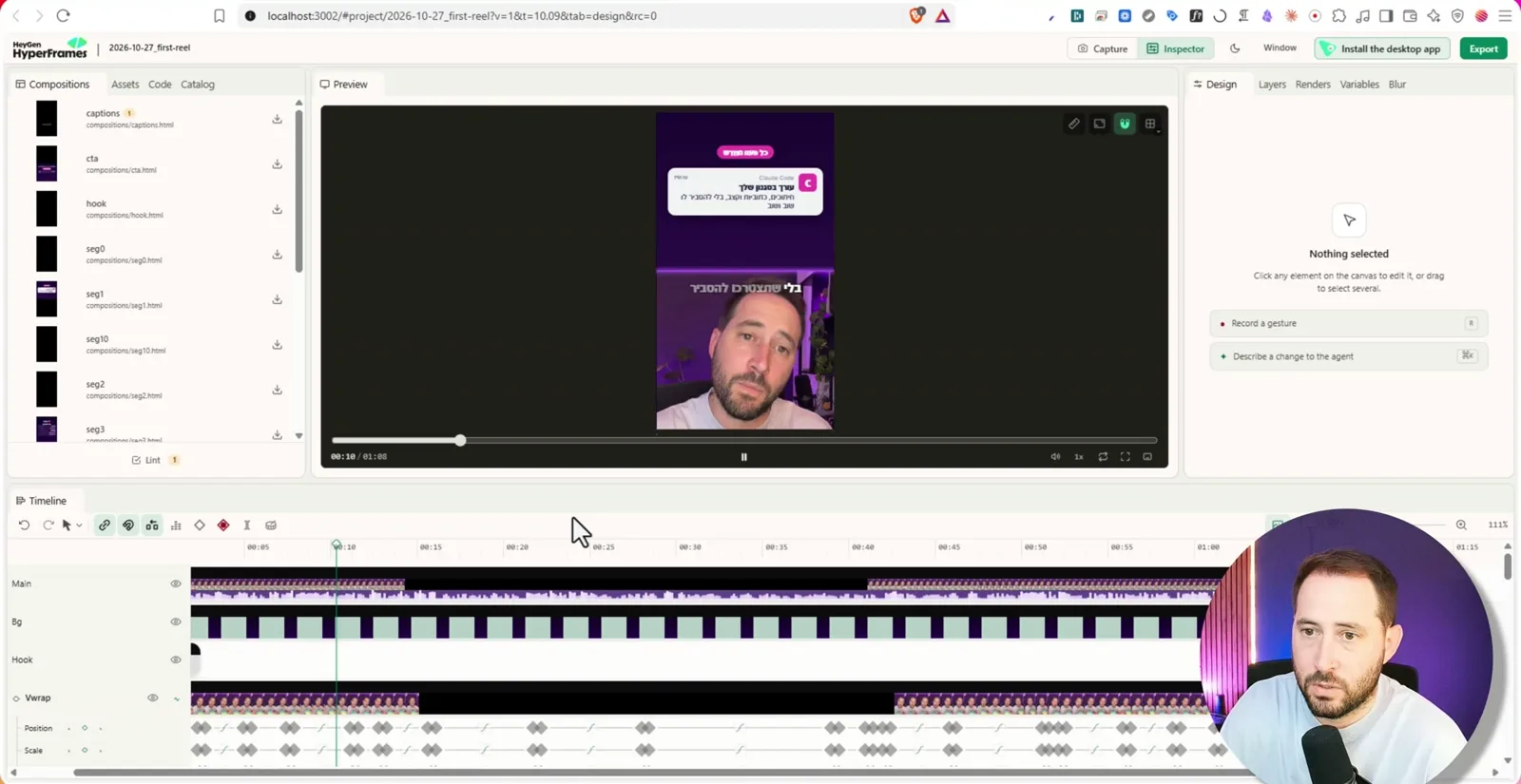Viewport: 1521px width, 784px height.
Task: Click the red auto-keyframe diamond button
Action: 223,525
